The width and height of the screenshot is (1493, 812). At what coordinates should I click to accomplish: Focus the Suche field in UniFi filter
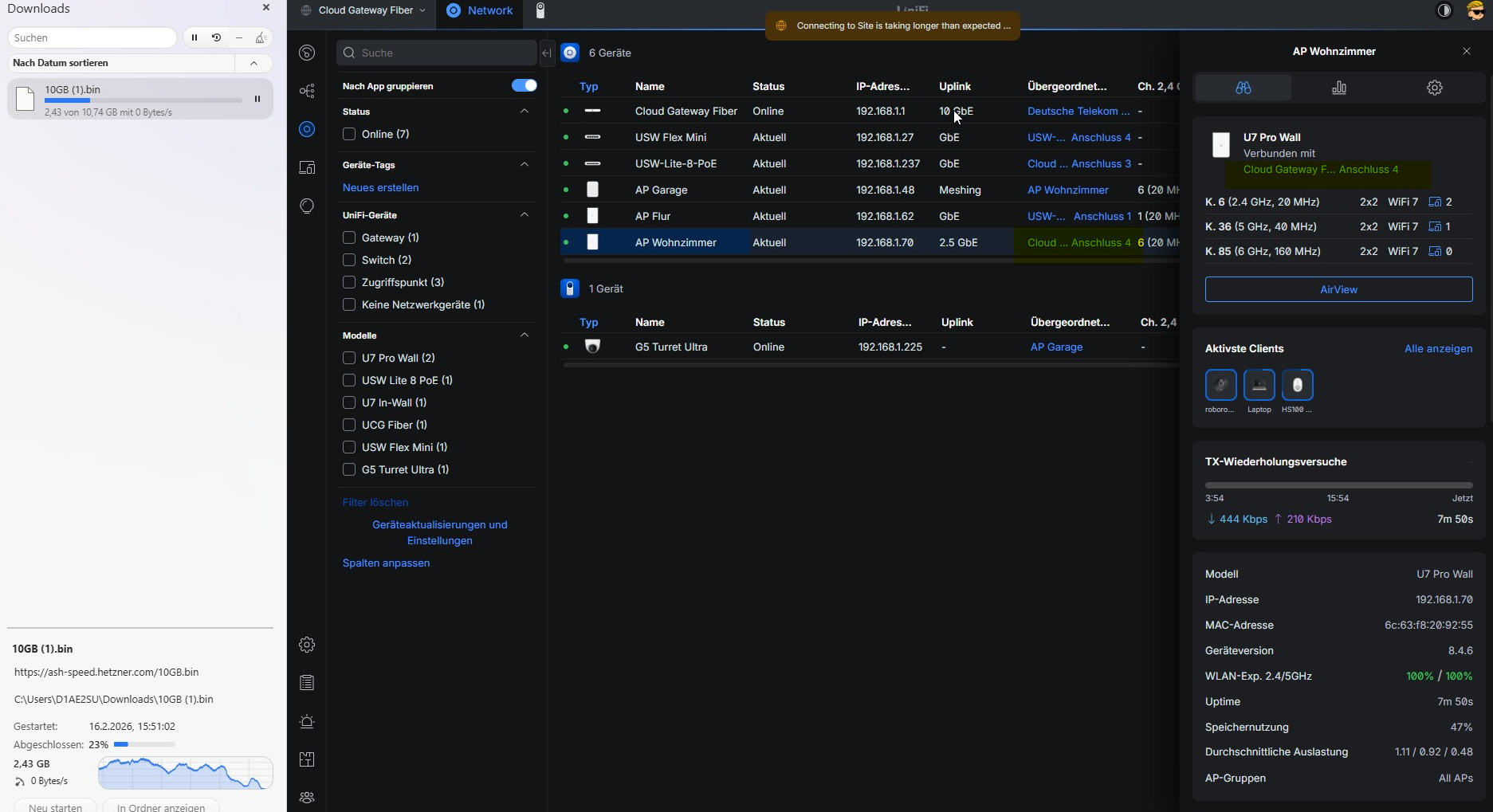(x=436, y=53)
